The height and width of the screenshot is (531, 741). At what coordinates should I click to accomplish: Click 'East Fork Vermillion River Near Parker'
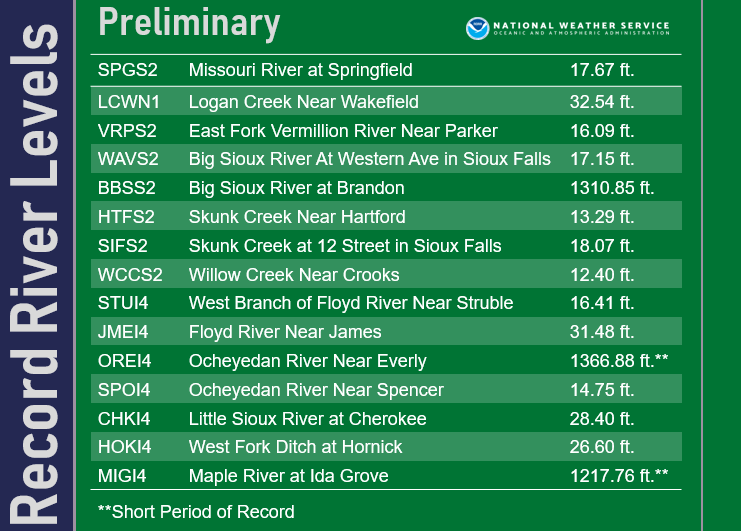(x=343, y=131)
